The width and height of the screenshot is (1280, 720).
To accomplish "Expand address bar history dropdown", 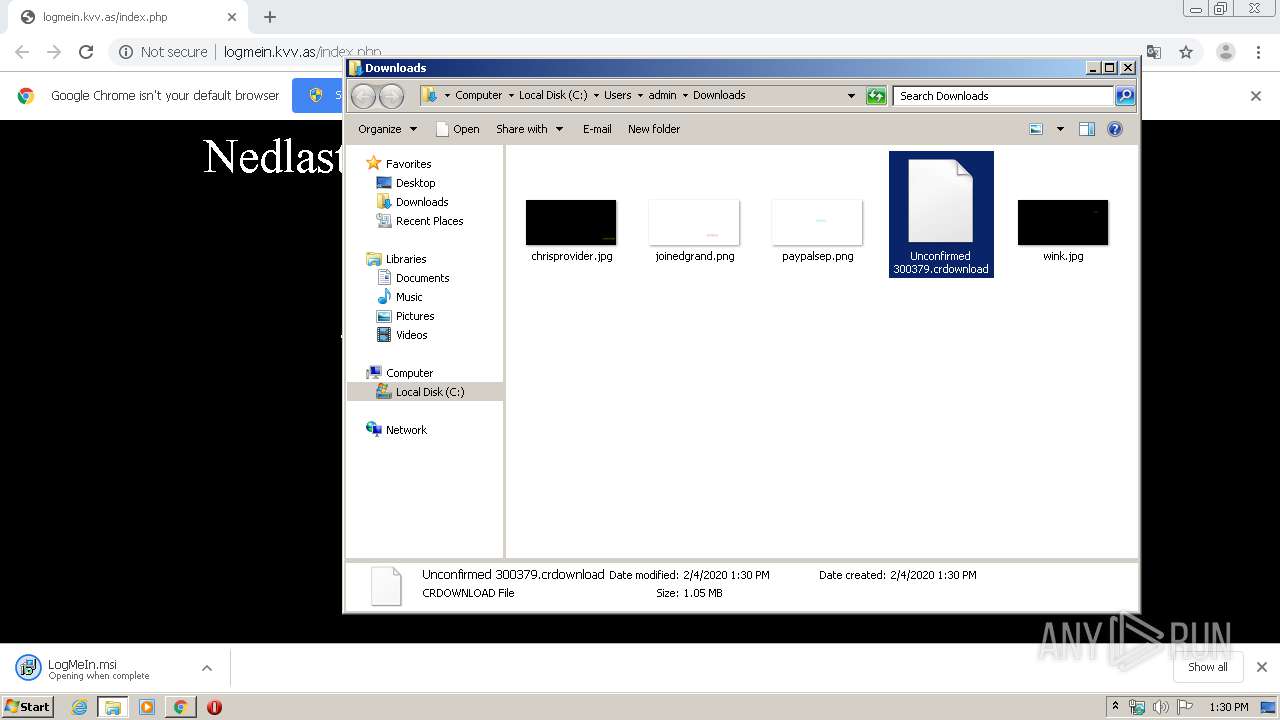I will click(851, 96).
